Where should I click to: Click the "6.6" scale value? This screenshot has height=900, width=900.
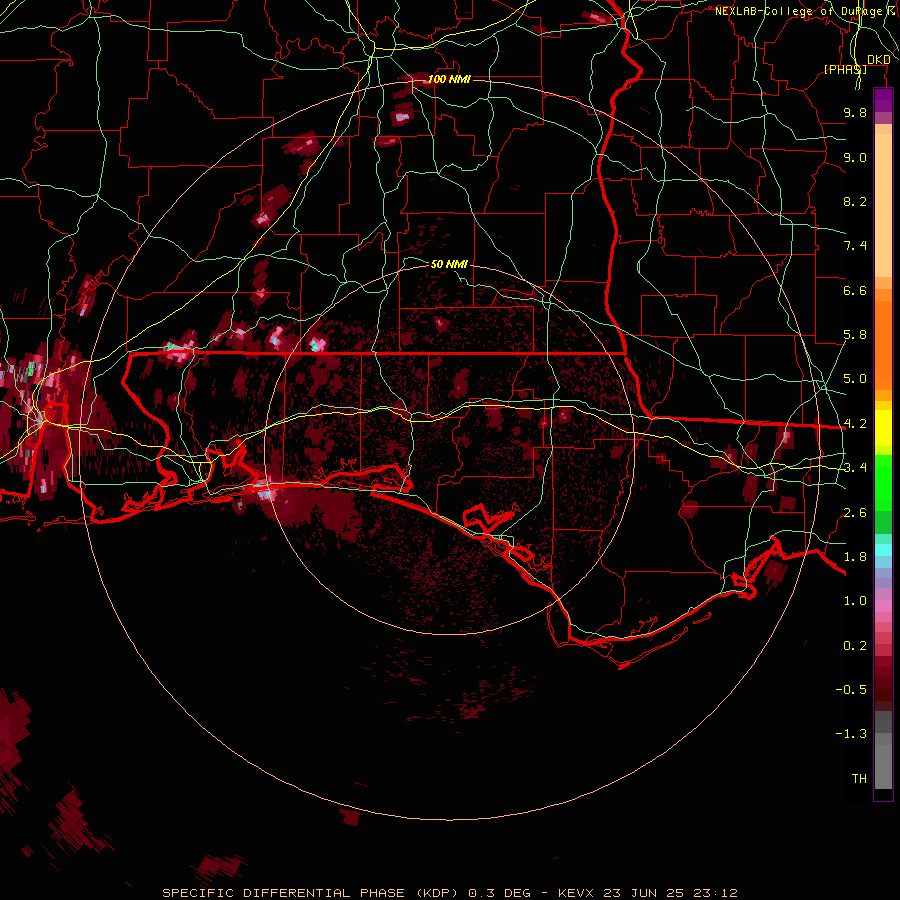[x=855, y=290]
